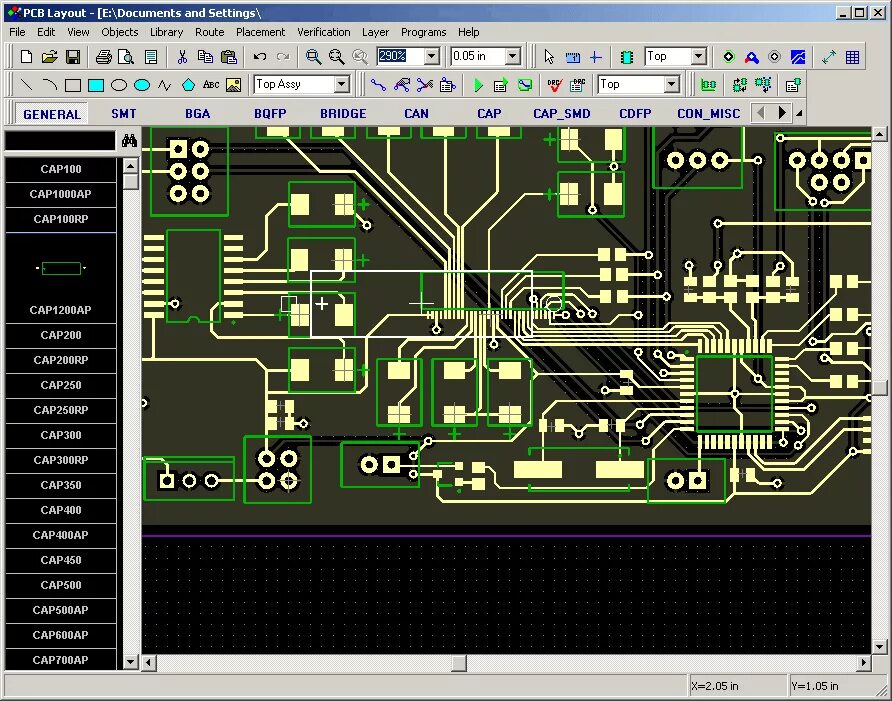Switch to the CAP_SMD library tab
The image size is (892, 701).
[x=561, y=113]
